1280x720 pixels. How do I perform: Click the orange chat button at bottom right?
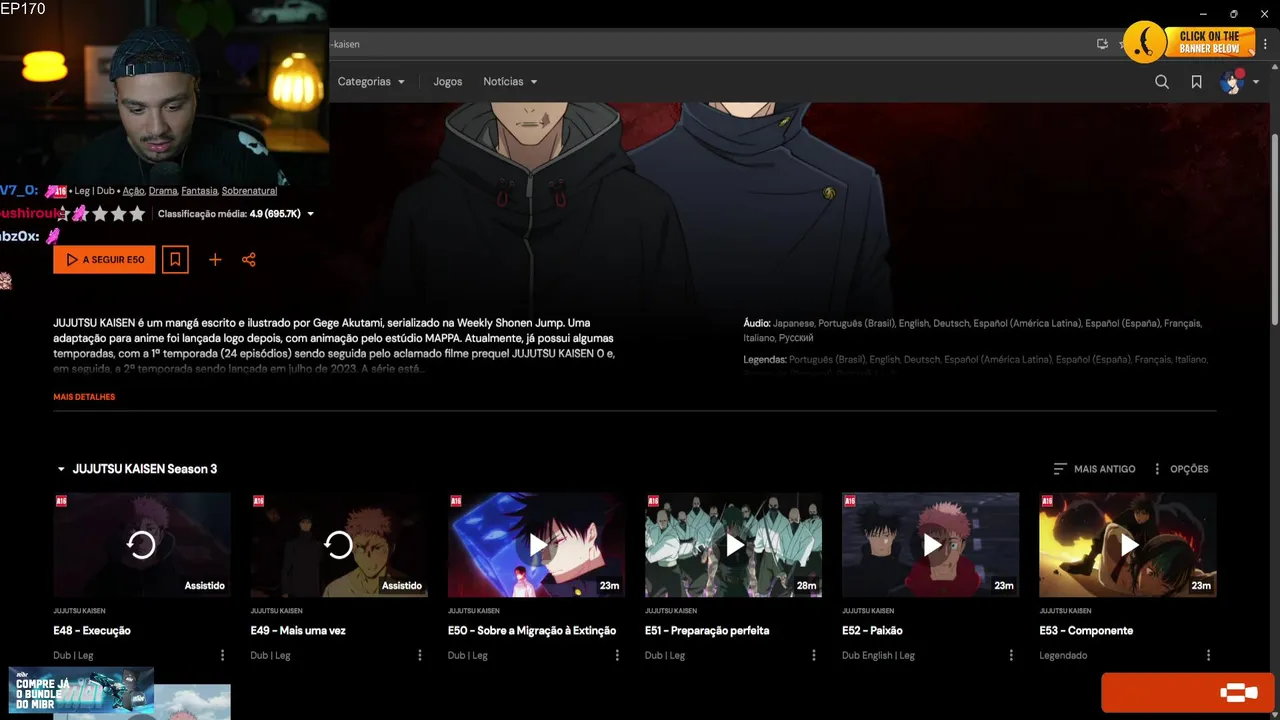click(x=1188, y=692)
